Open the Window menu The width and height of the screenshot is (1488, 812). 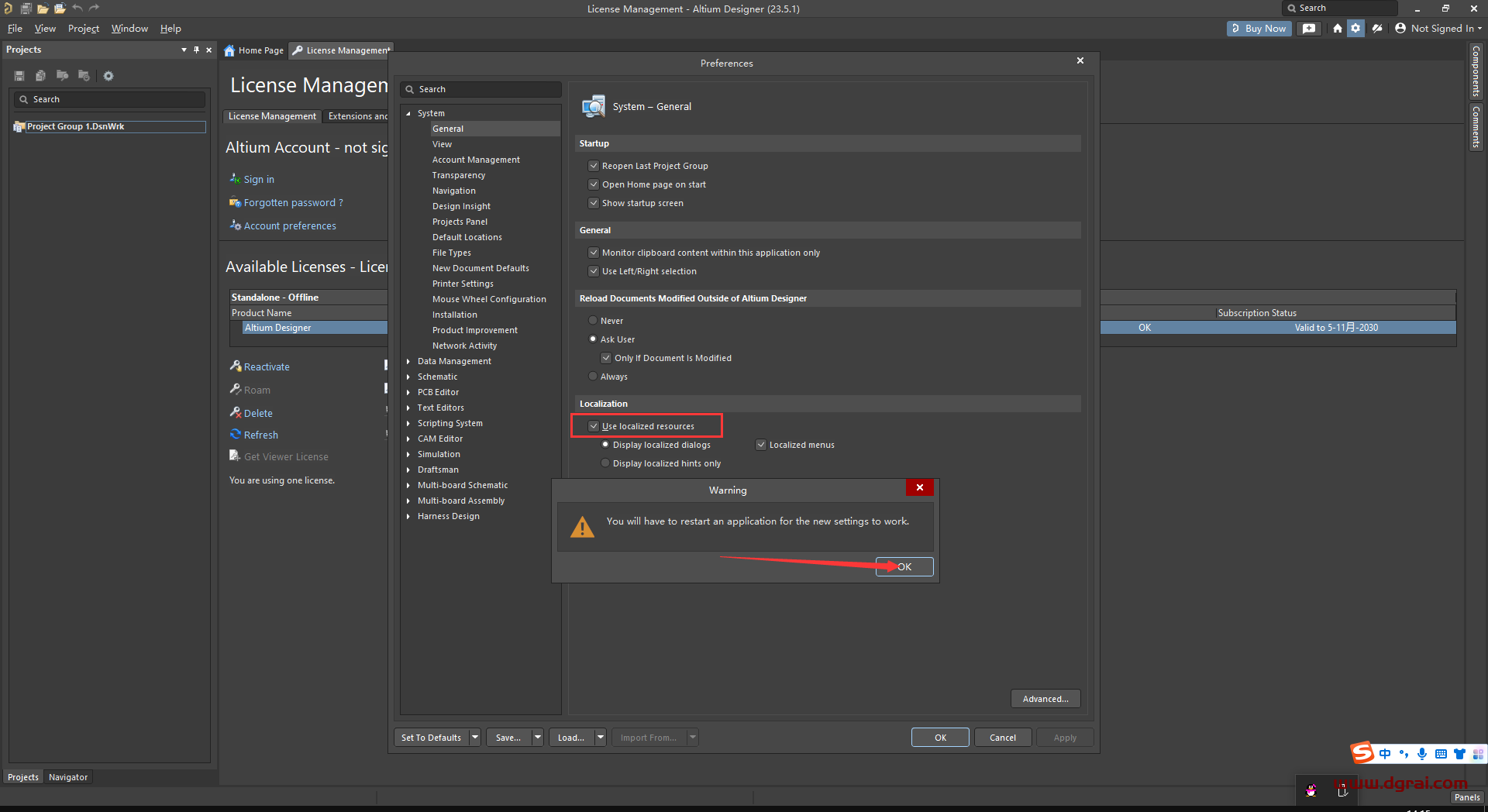click(129, 29)
